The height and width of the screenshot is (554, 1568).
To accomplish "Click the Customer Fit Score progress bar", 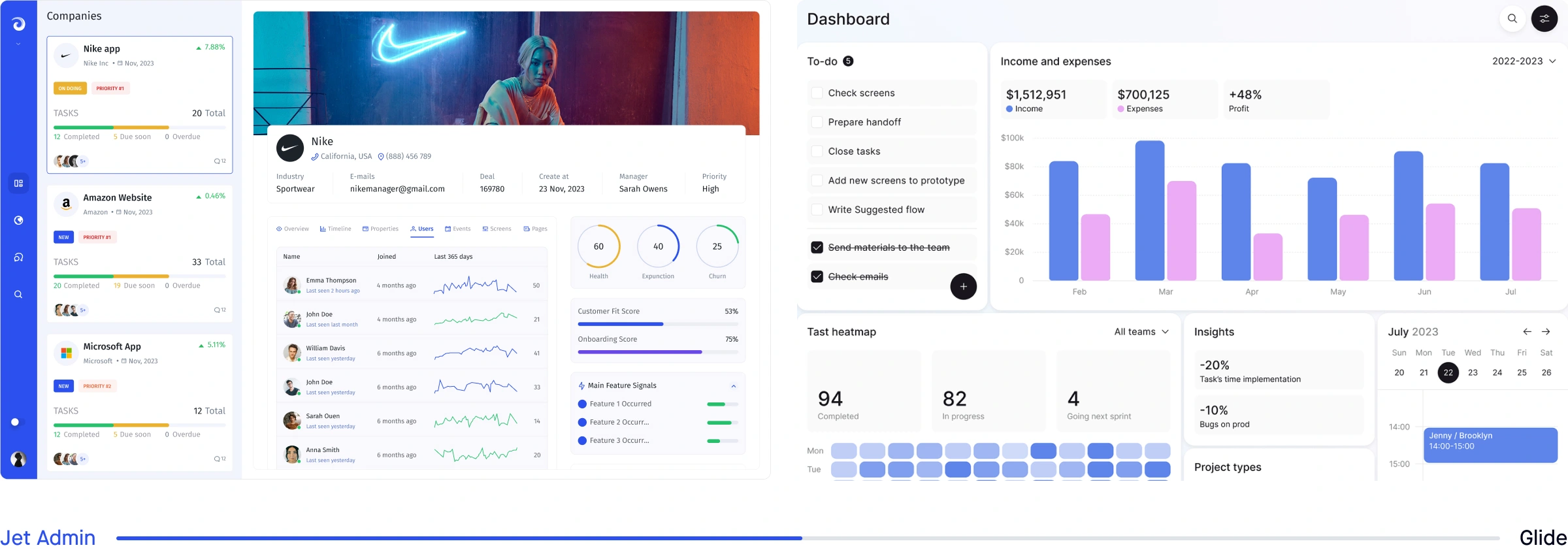I will click(658, 324).
